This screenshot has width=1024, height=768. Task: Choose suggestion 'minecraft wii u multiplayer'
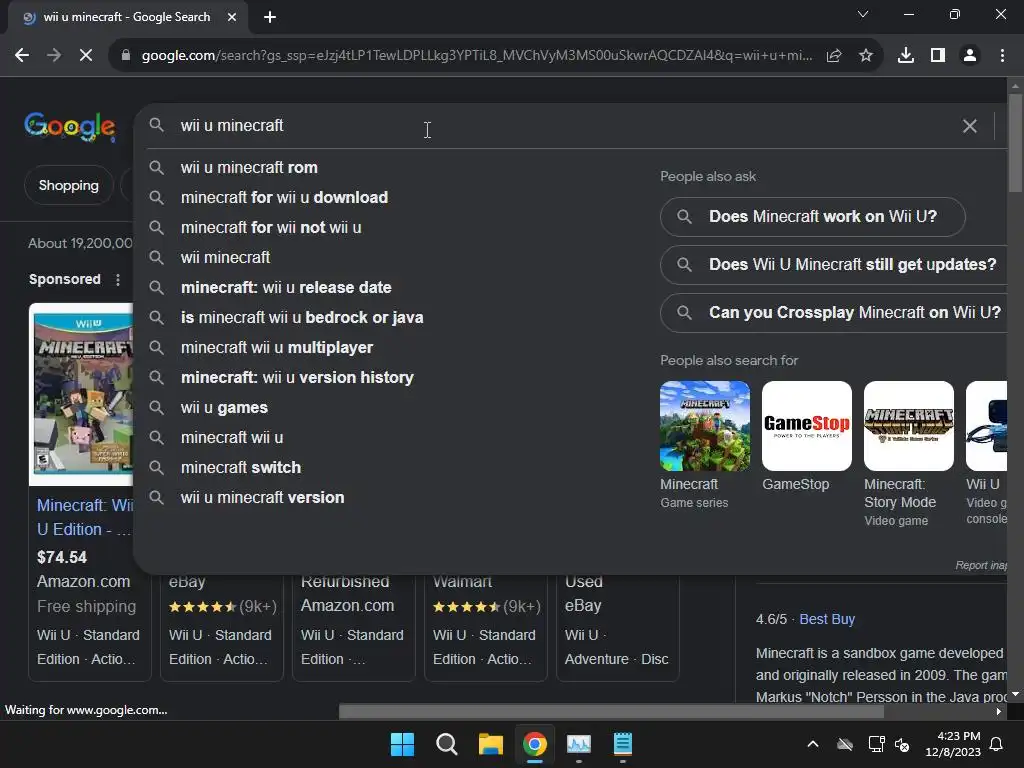[x=277, y=348]
